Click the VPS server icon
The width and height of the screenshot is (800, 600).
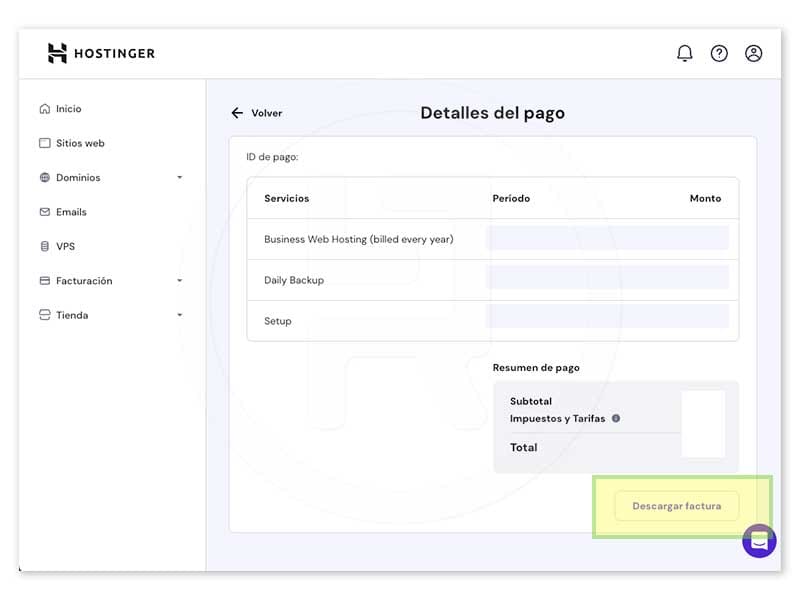(45, 246)
